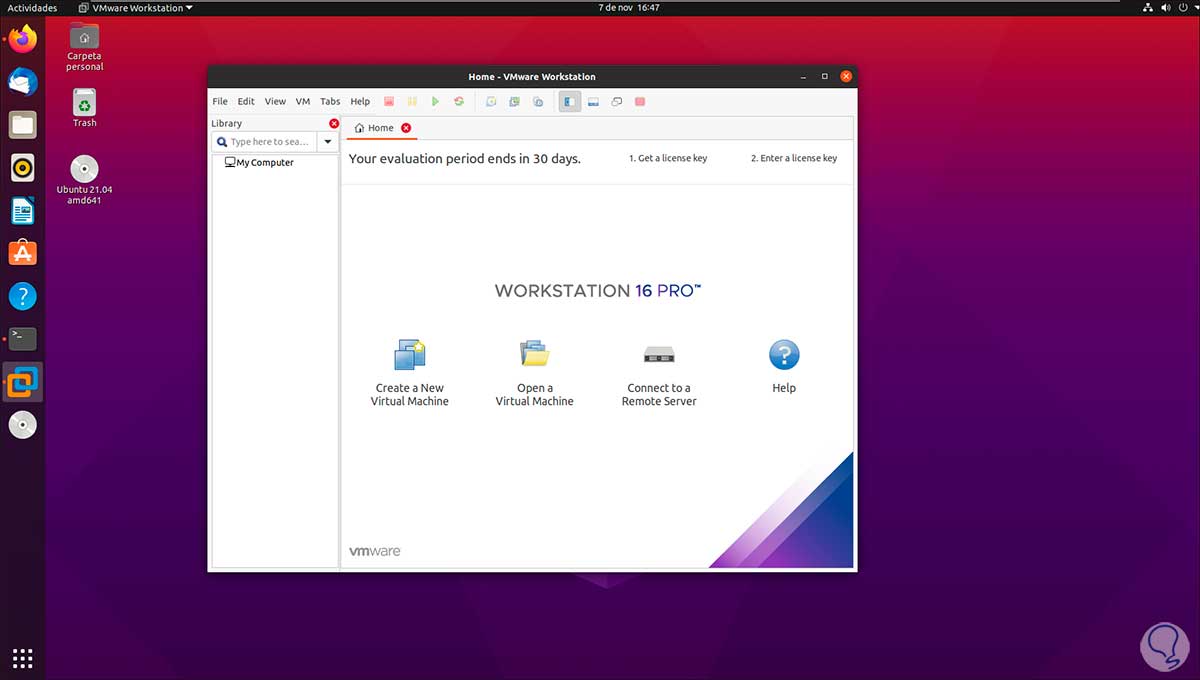Open the Trash desktop icon
This screenshot has height=680, width=1200.
(x=85, y=108)
